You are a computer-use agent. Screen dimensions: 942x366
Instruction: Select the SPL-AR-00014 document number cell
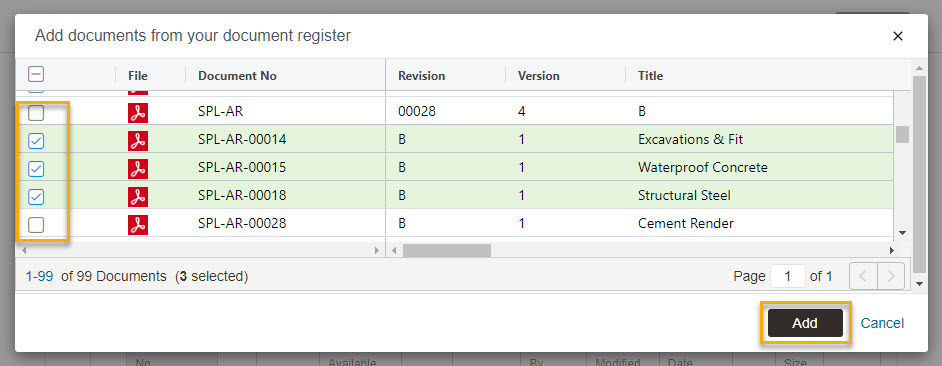click(242, 140)
